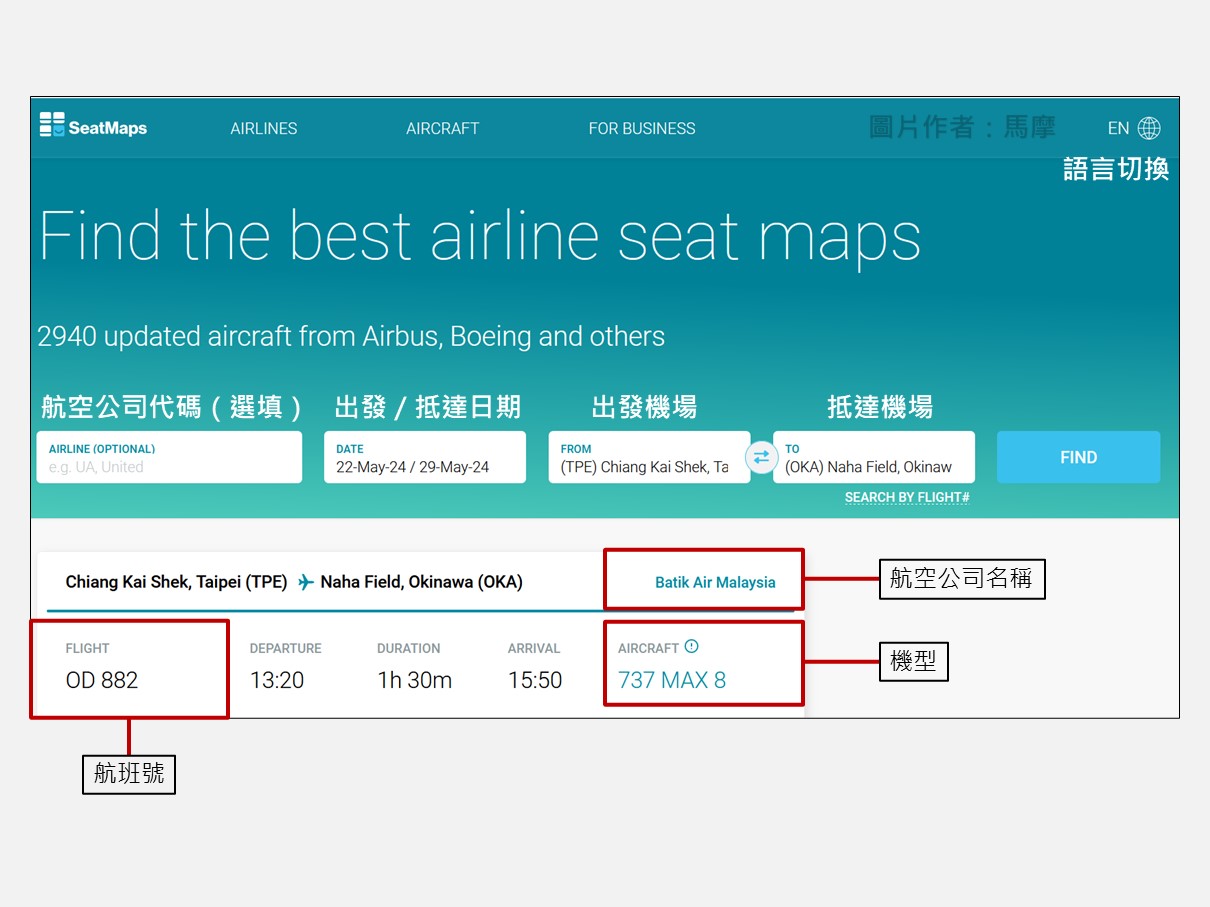Click the heading Find the best airline seat maps
Screen dimensions: 1210x907
click(x=480, y=236)
